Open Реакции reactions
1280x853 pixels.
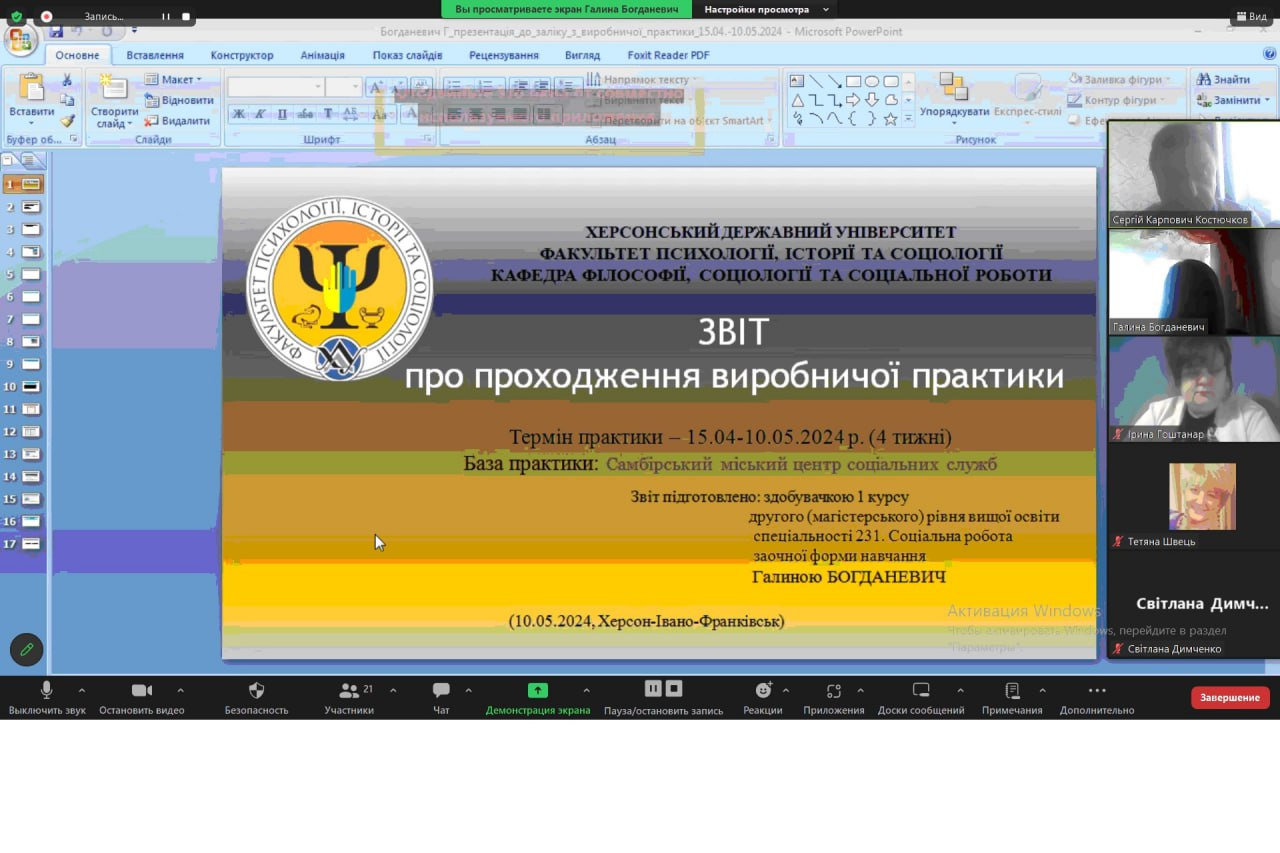coord(763,698)
